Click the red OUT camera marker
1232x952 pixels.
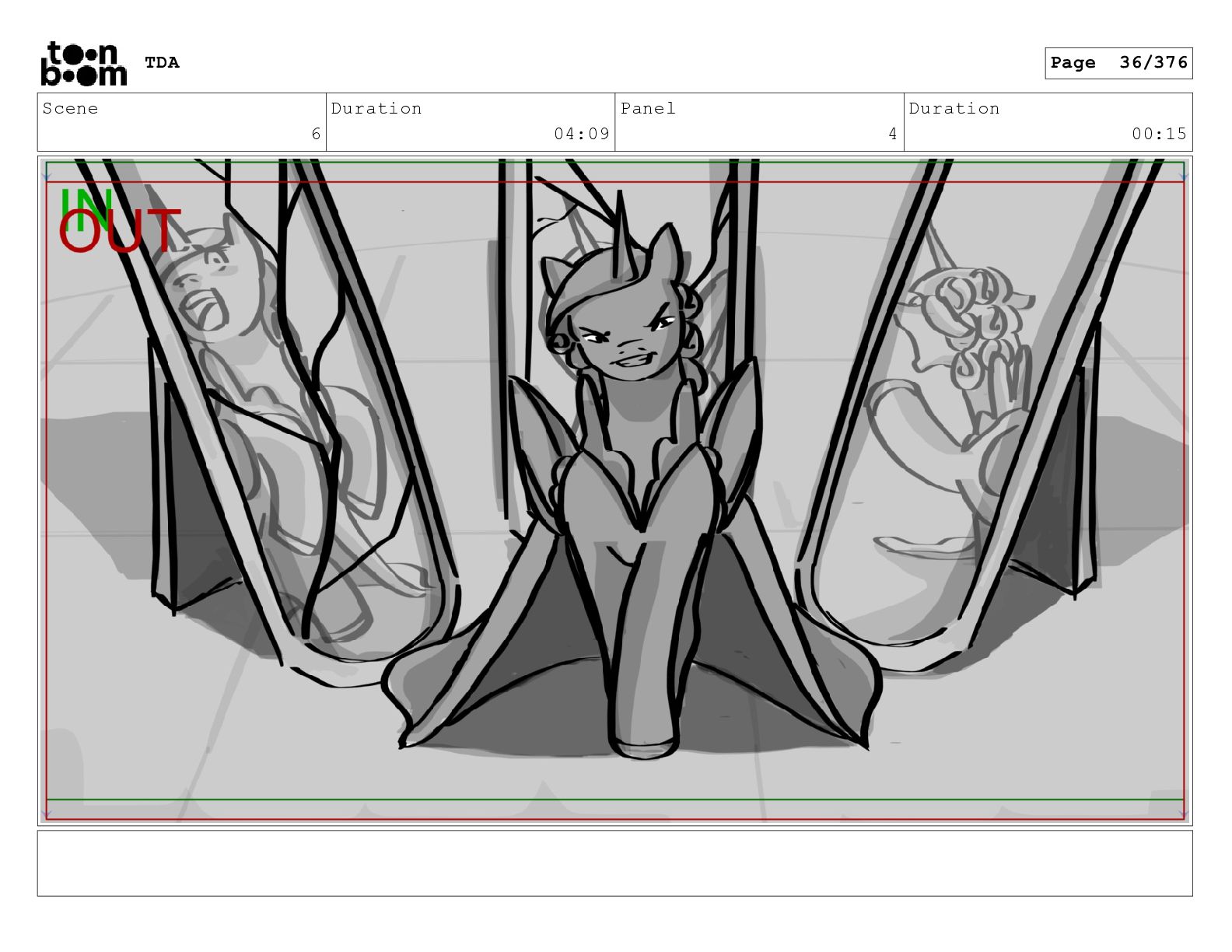120,231
